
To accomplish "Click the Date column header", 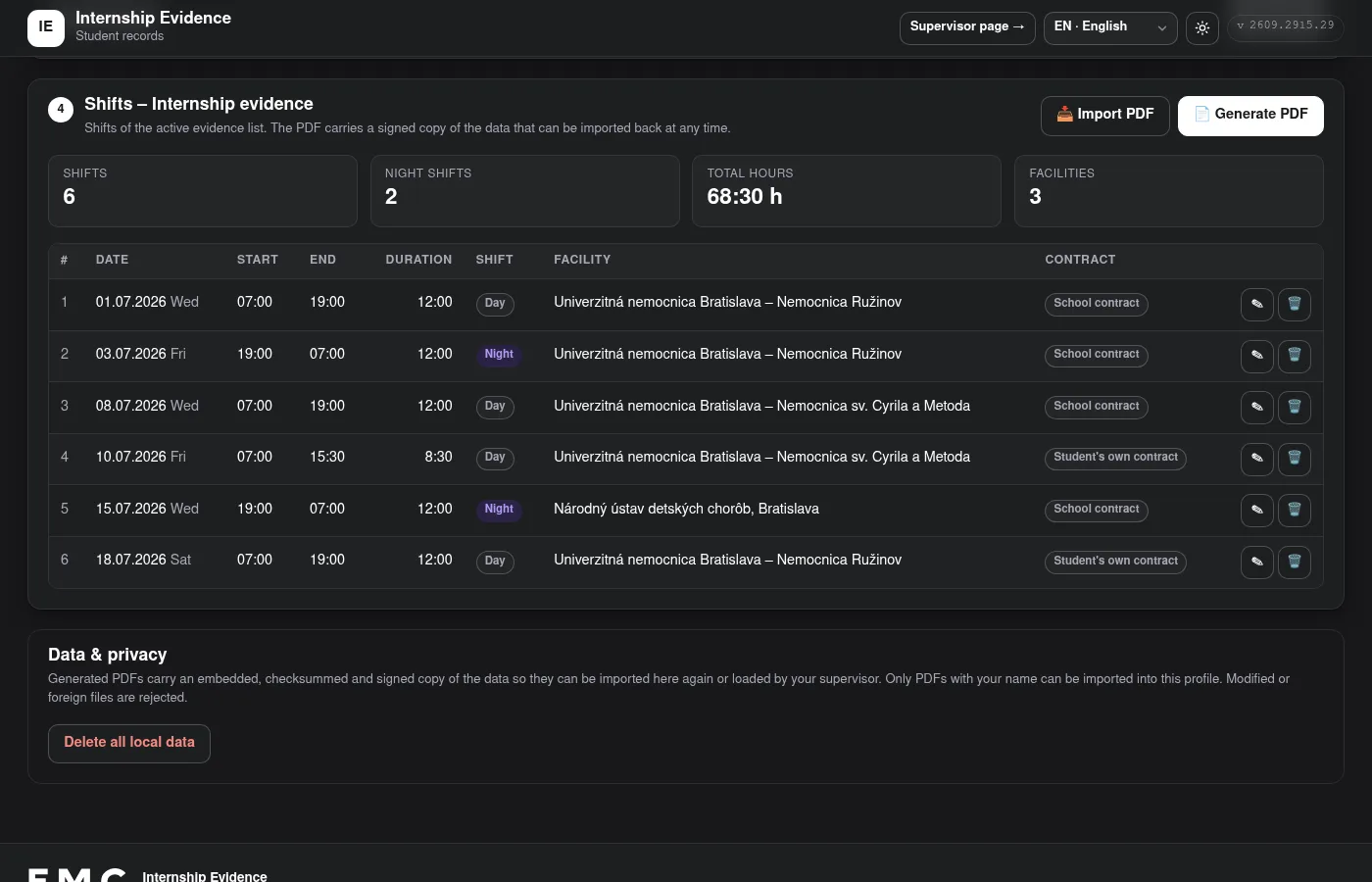I will tap(112, 260).
